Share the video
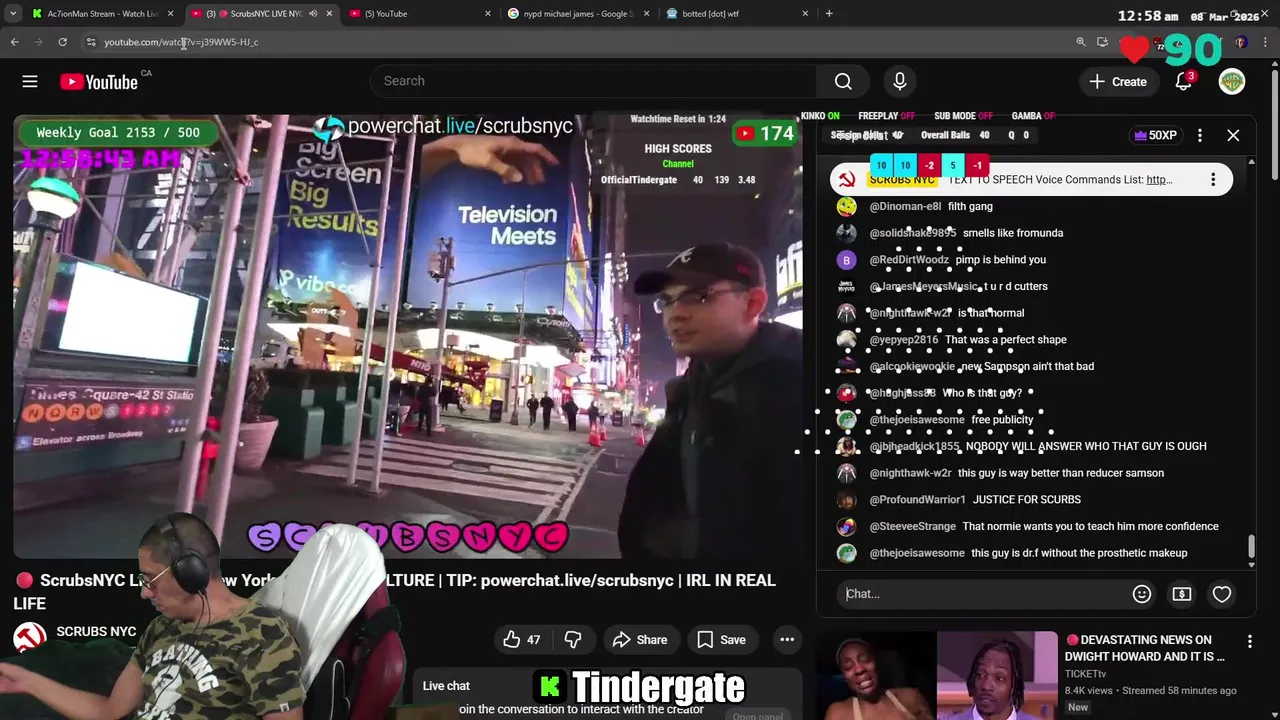 640,640
